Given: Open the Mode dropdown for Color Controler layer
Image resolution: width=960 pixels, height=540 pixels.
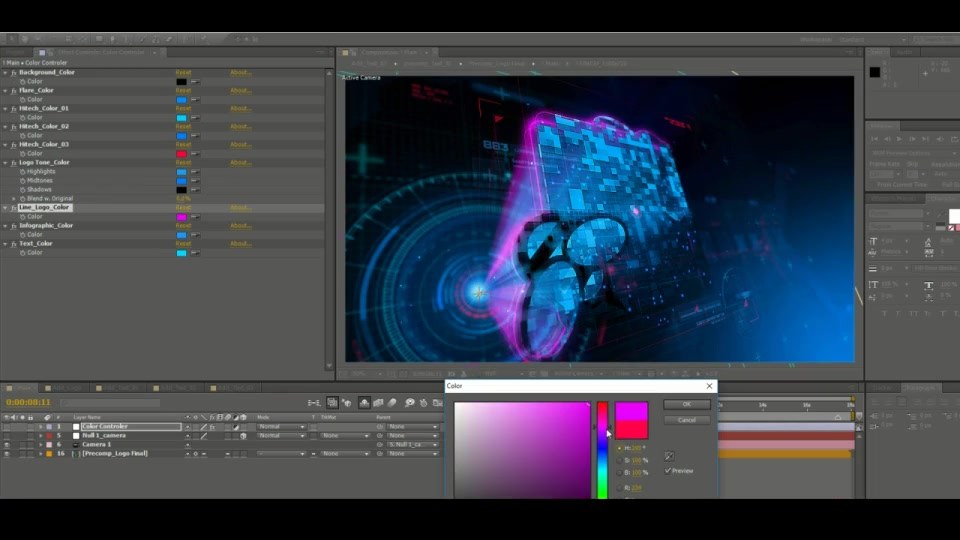Looking at the screenshot, I should tap(281, 427).
